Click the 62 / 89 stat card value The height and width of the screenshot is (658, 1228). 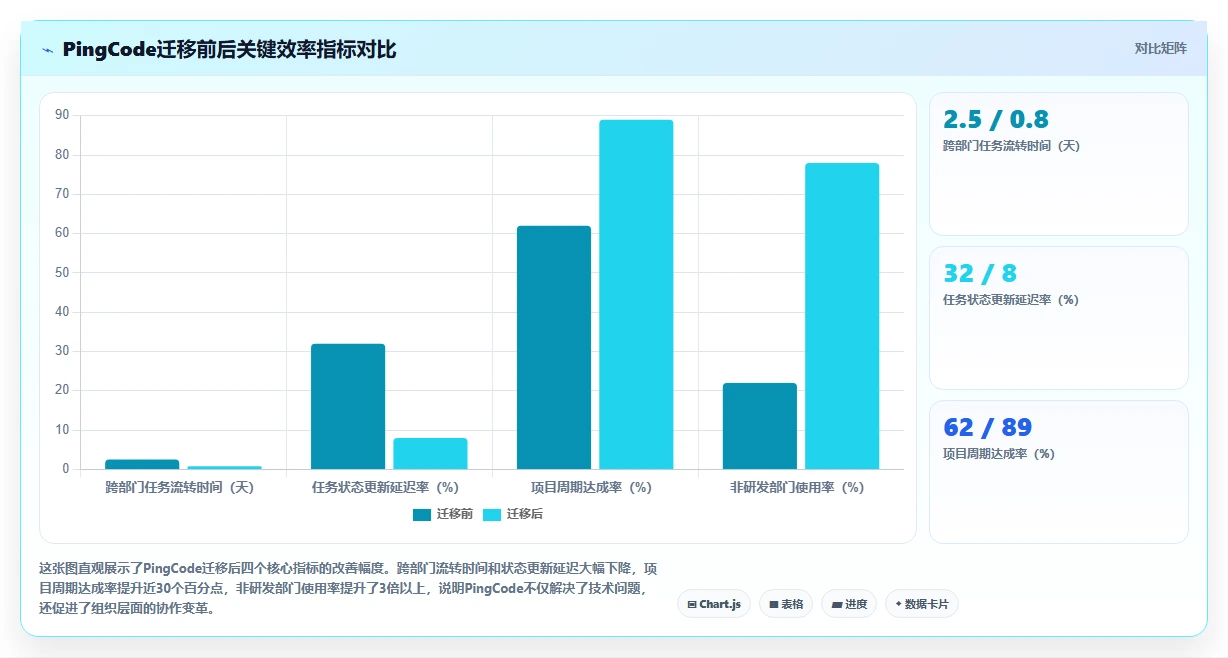pyautogui.click(x=987, y=428)
